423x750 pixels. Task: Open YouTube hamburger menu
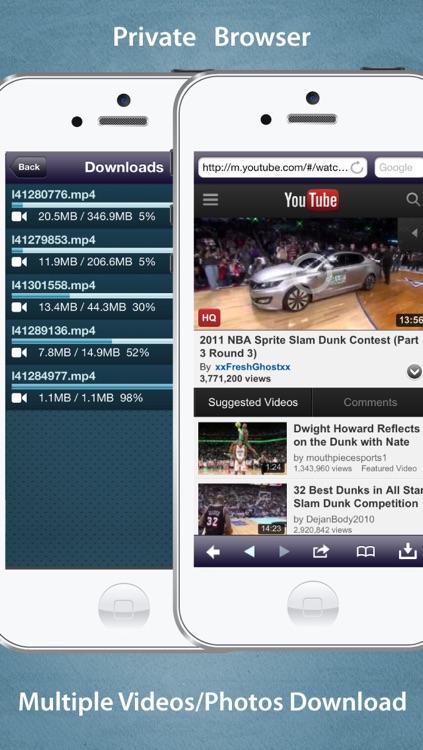(x=211, y=199)
